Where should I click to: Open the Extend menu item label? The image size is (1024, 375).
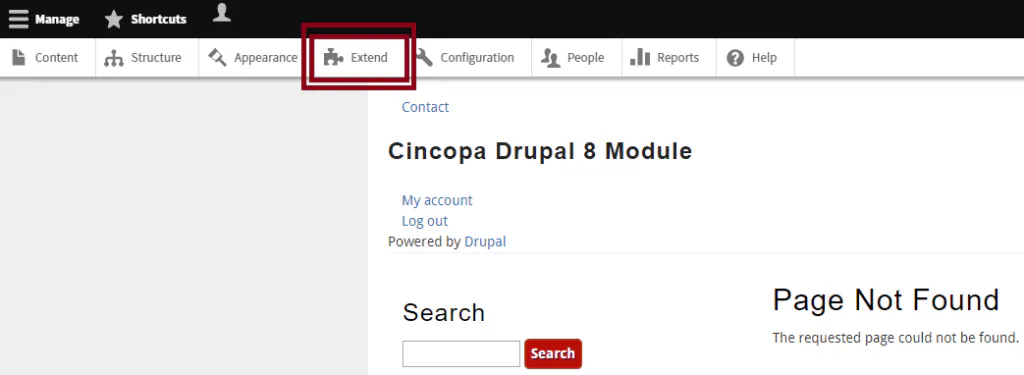[369, 57]
